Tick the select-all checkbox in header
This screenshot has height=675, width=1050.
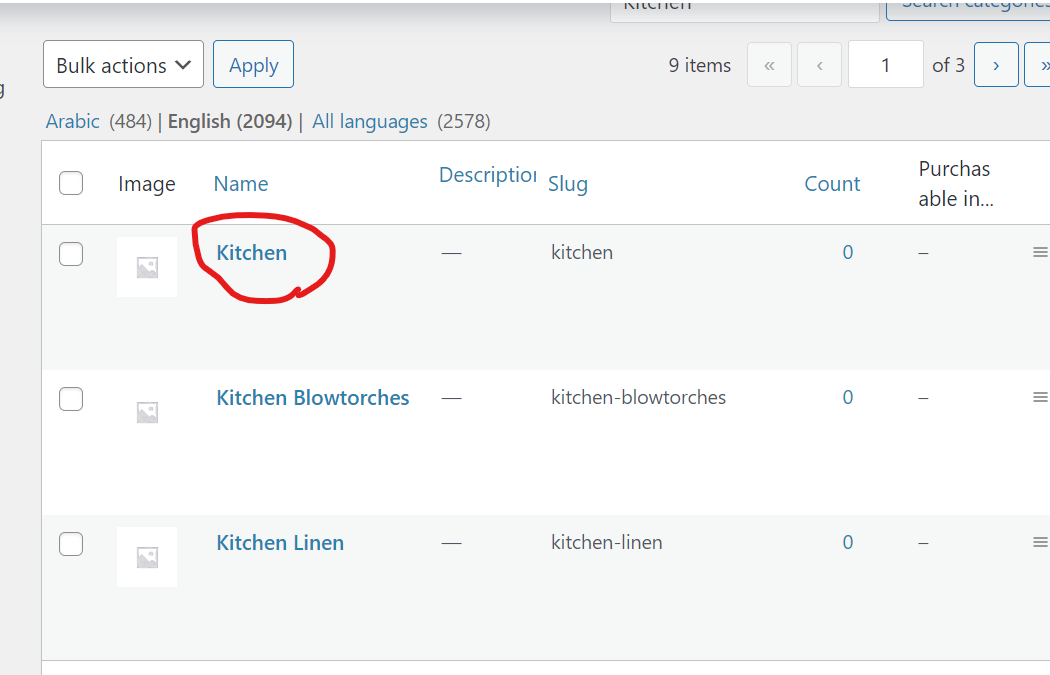click(71, 183)
